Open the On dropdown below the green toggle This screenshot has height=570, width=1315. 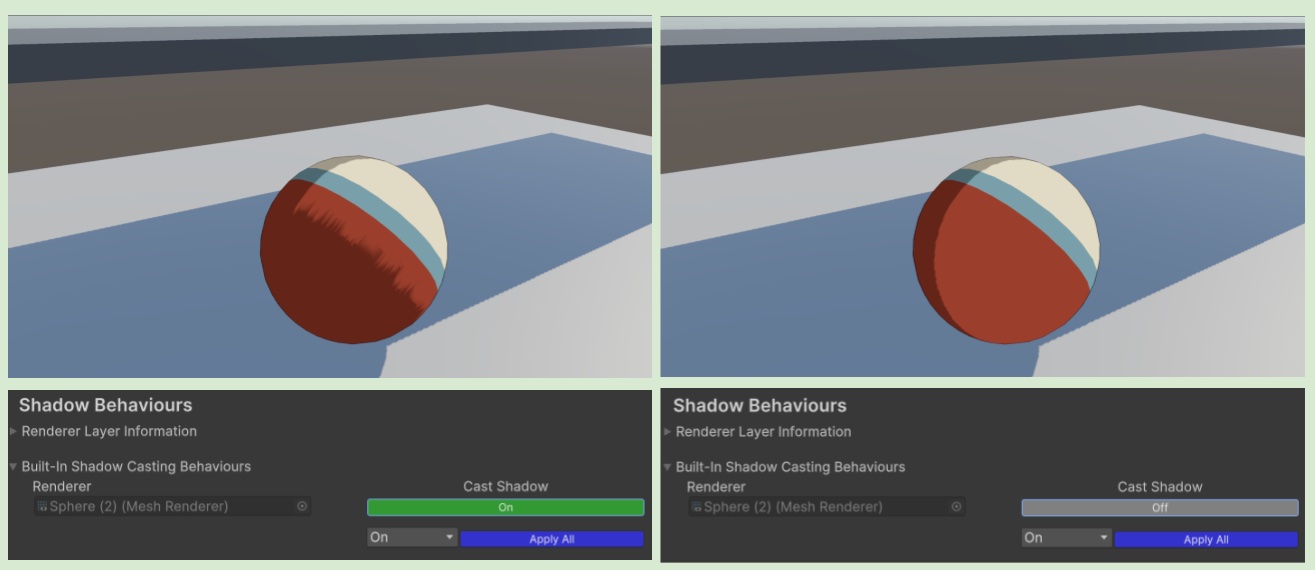[x=411, y=538]
